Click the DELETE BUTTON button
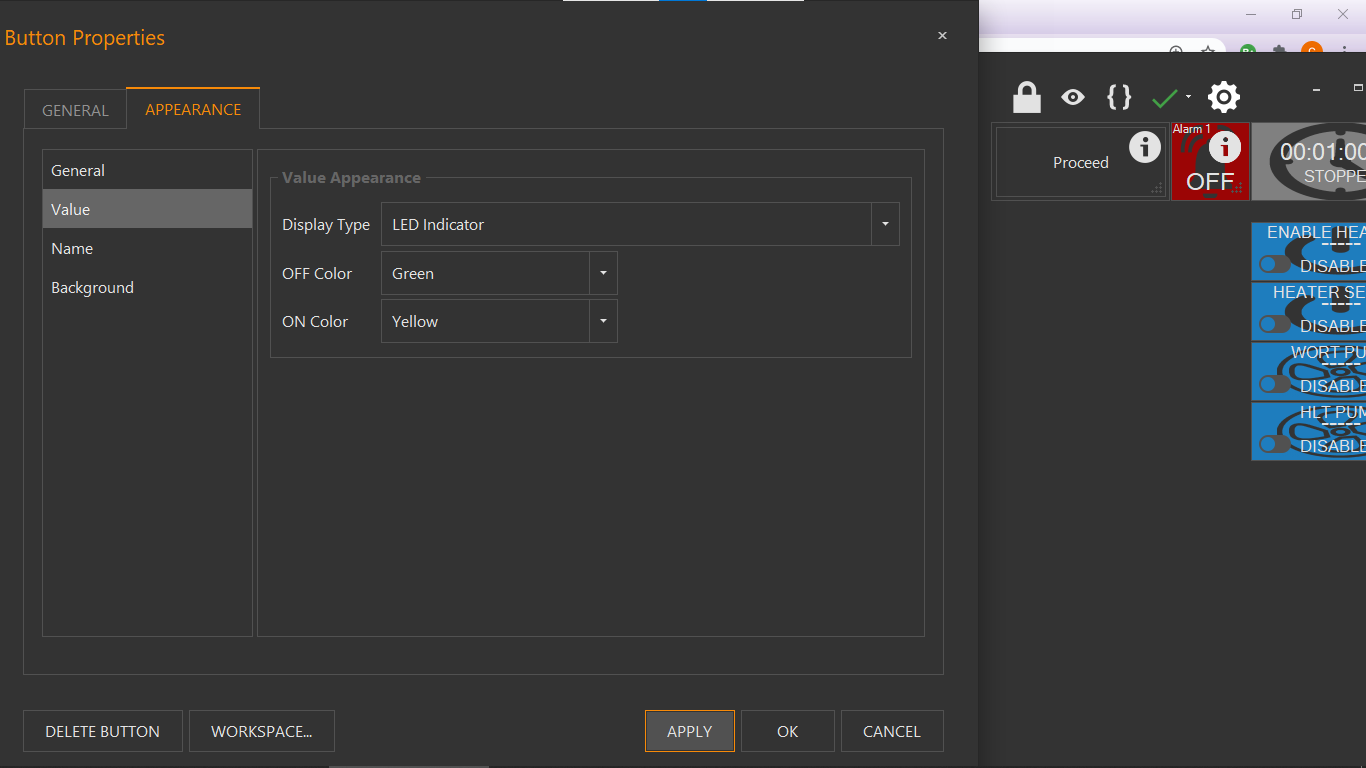1366x768 pixels. [x=103, y=731]
